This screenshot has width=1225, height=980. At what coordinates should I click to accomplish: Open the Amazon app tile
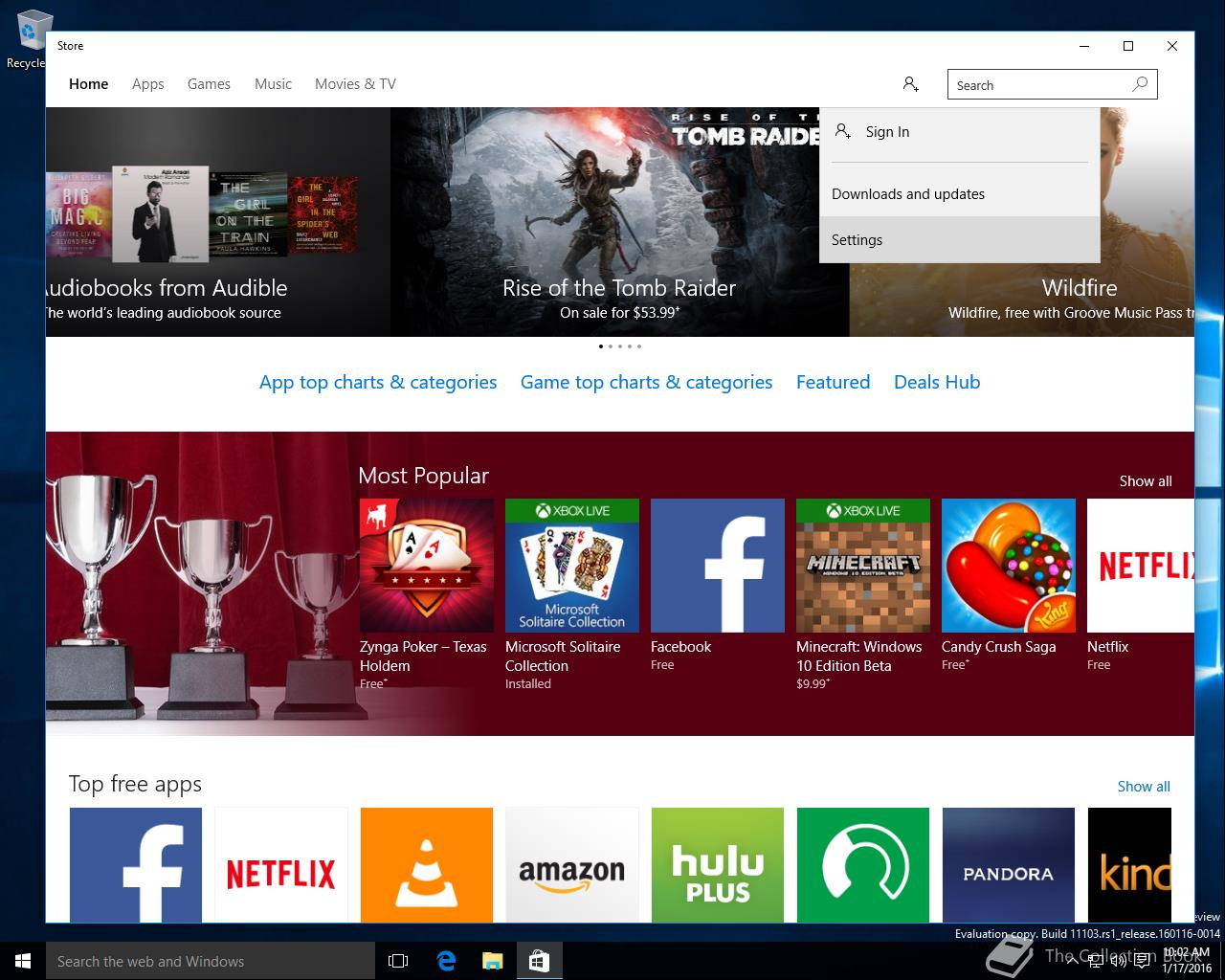point(572,864)
